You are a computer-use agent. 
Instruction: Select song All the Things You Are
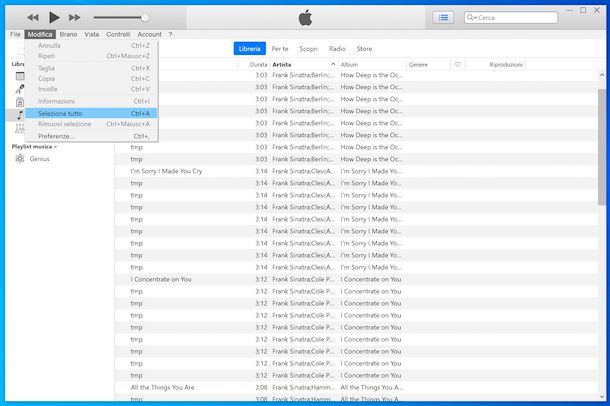click(162, 387)
